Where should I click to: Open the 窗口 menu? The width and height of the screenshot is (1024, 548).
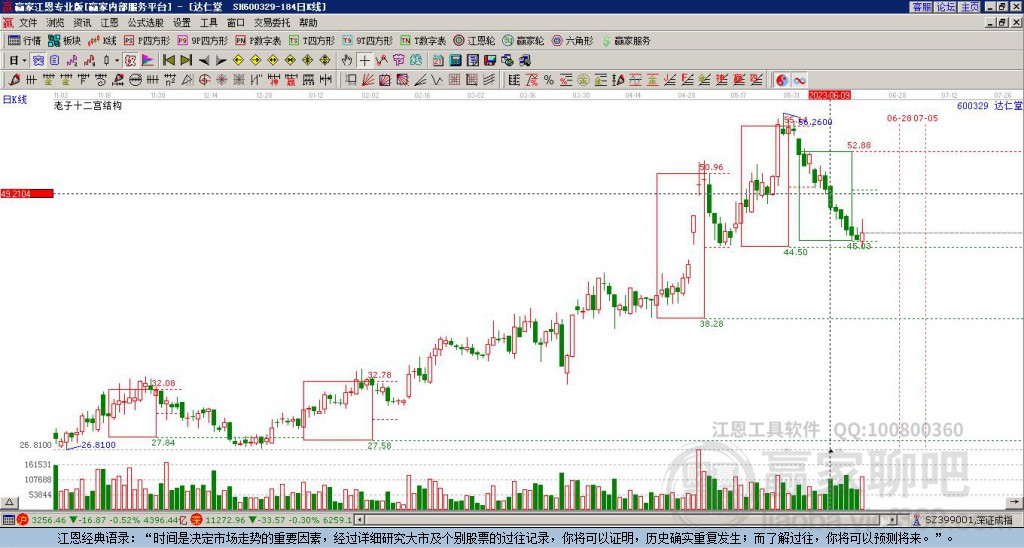point(236,23)
